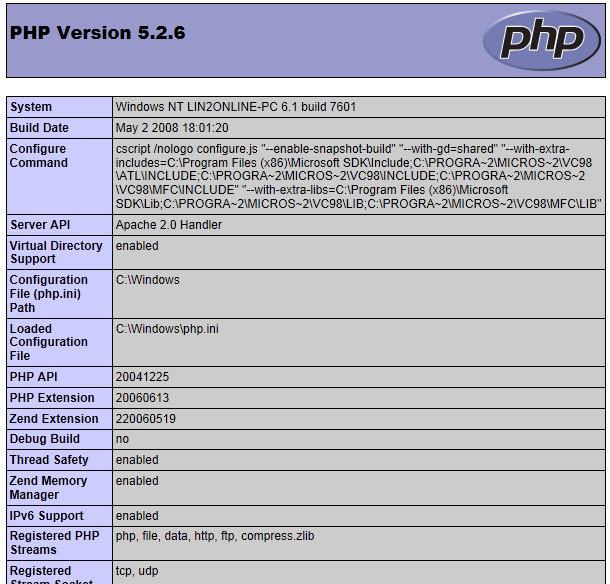Viewport: 610px width, 584px height.
Task: Click the 'Registered PHP Streams' label
Action: coord(54,543)
